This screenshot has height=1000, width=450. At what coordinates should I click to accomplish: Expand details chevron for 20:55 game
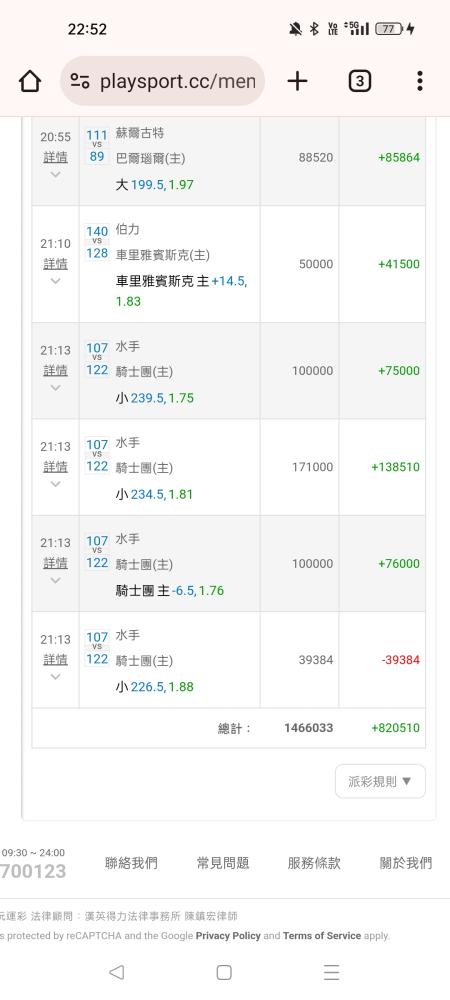[x=55, y=175]
